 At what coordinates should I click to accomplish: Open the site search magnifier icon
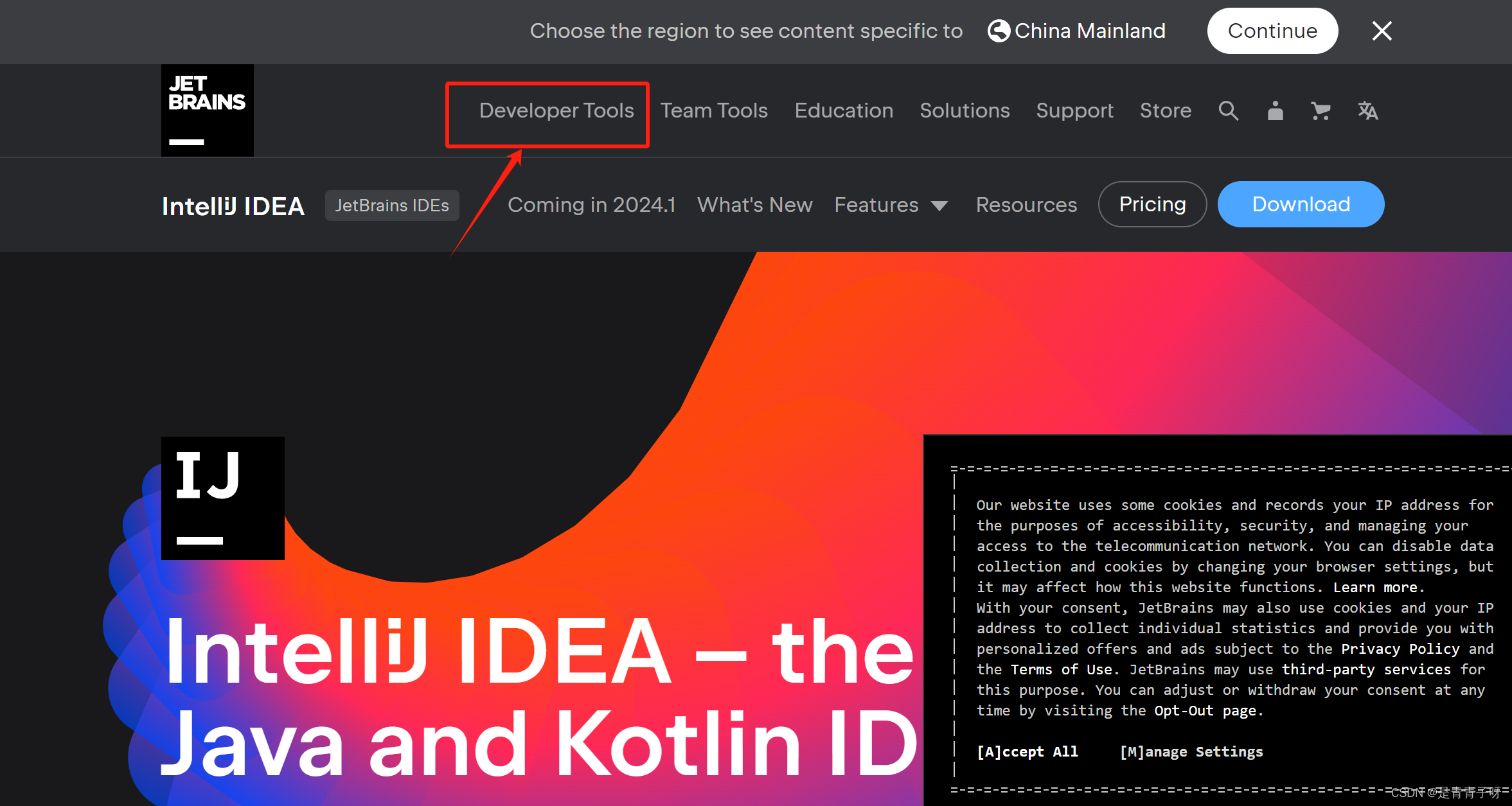(1228, 110)
